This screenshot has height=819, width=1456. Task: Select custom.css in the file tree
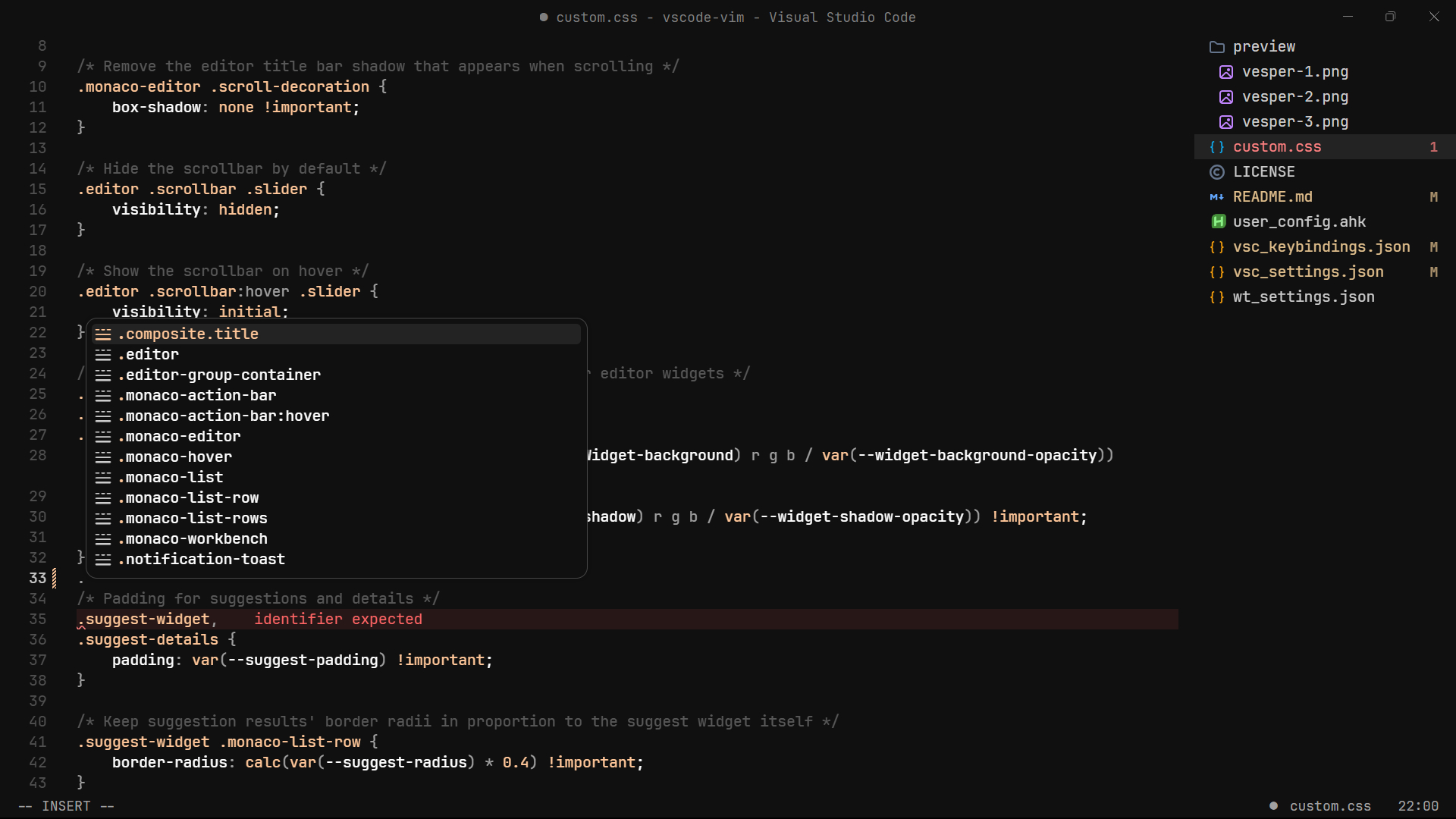pyautogui.click(x=1325, y=147)
